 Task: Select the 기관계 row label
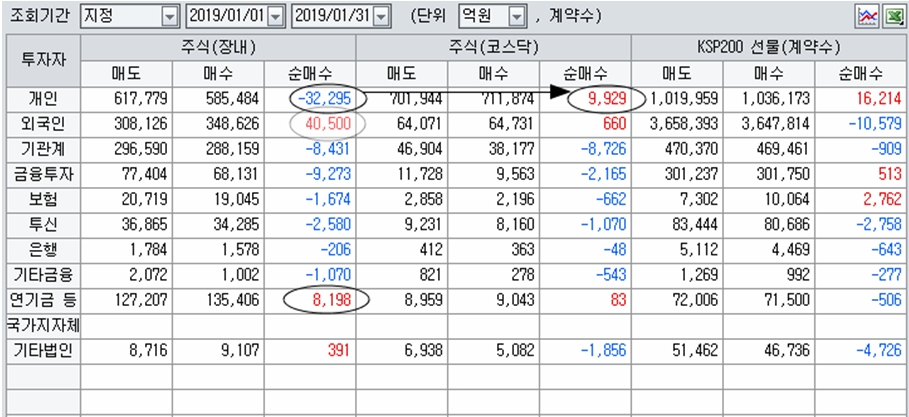42,149
